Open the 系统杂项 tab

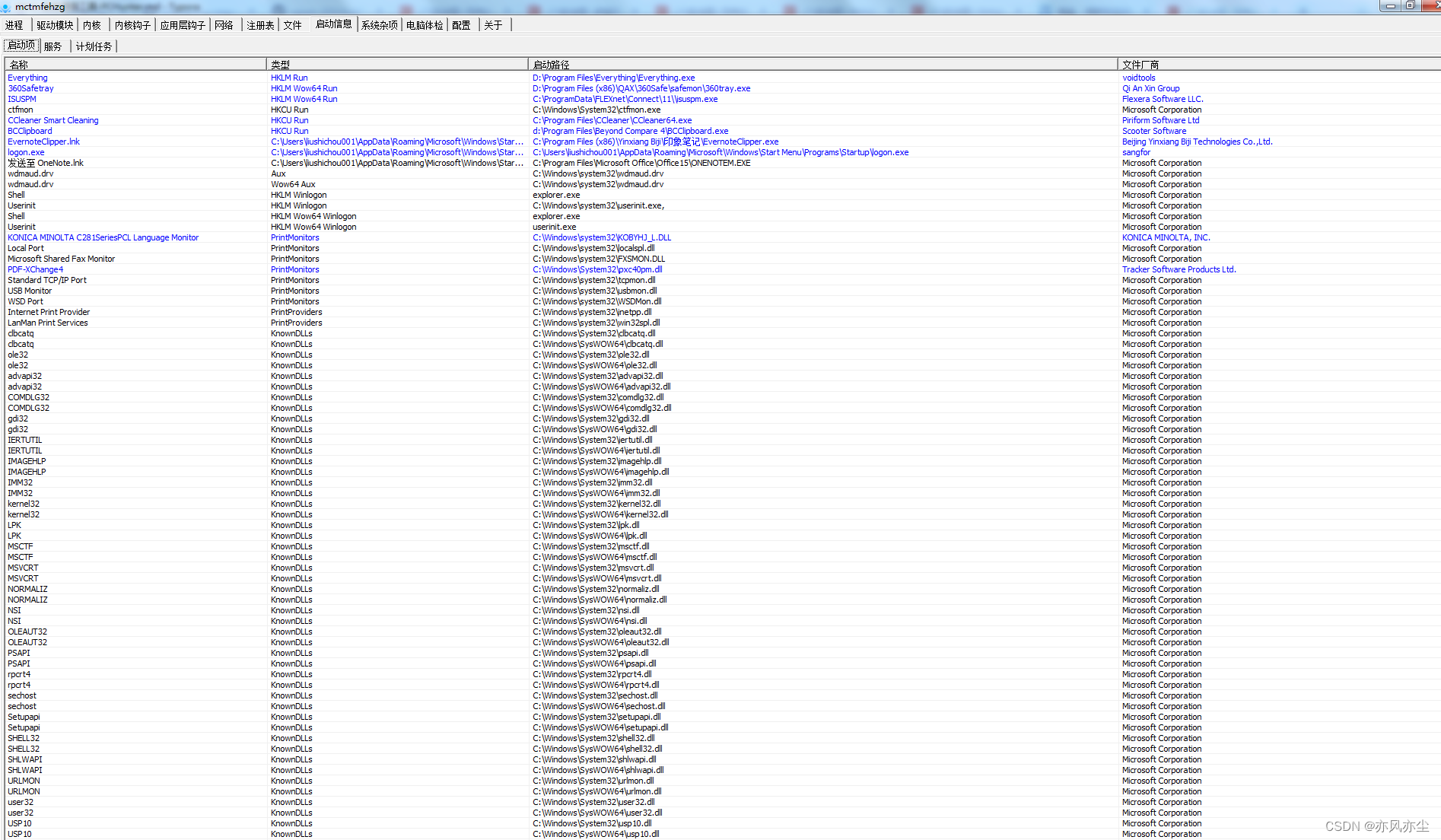tap(380, 25)
